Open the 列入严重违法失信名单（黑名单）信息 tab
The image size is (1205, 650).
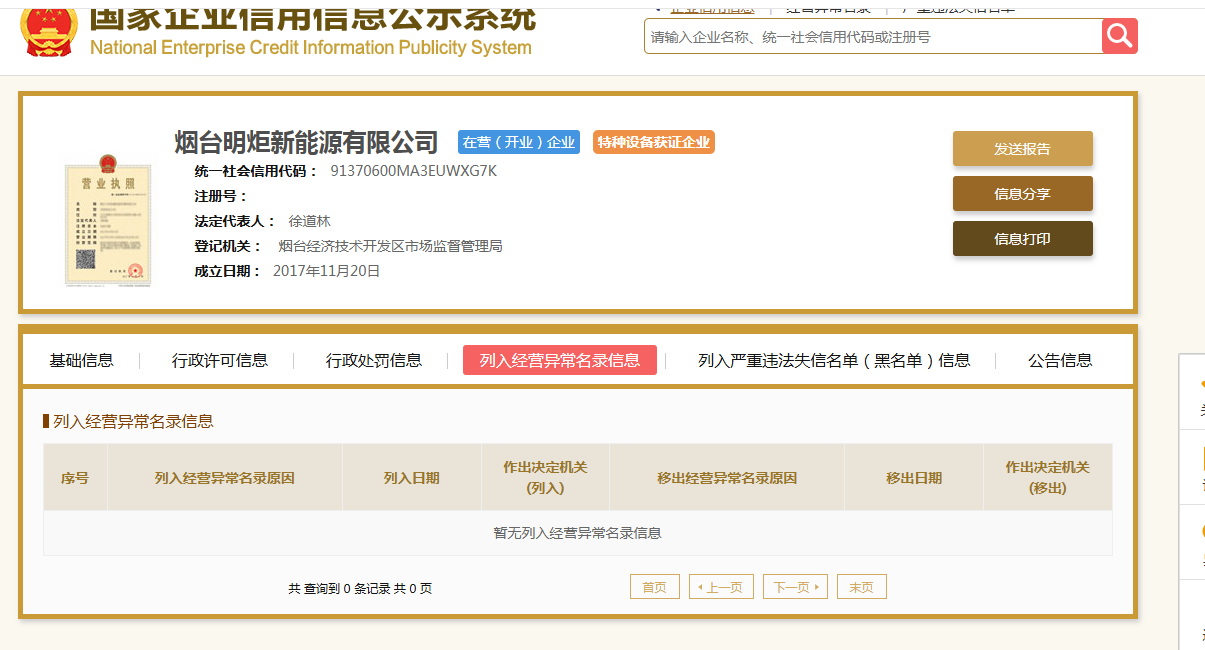pos(834,360)
